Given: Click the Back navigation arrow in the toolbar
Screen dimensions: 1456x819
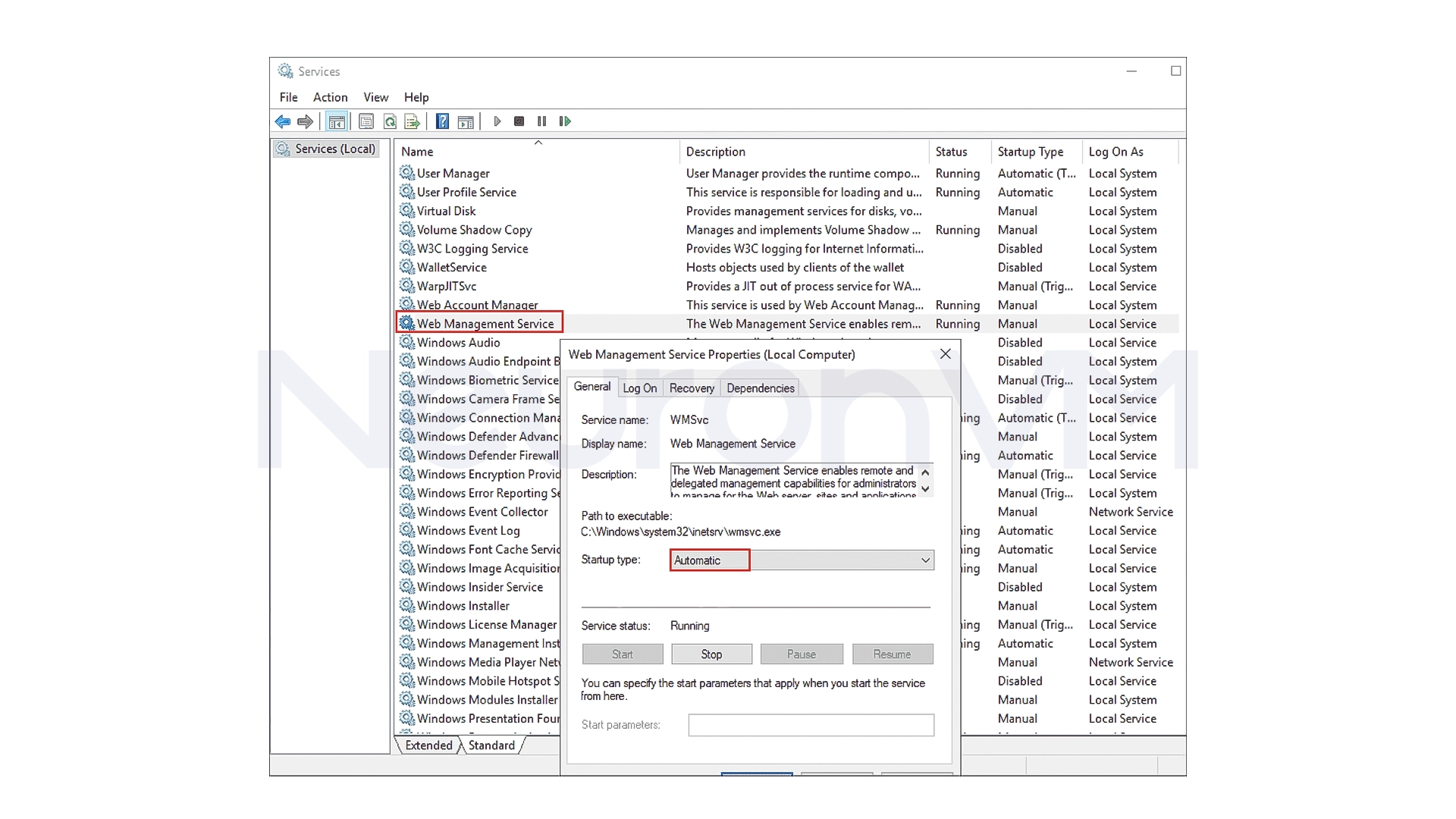Looking at the screenshot, I should click(x=283, y=121).
